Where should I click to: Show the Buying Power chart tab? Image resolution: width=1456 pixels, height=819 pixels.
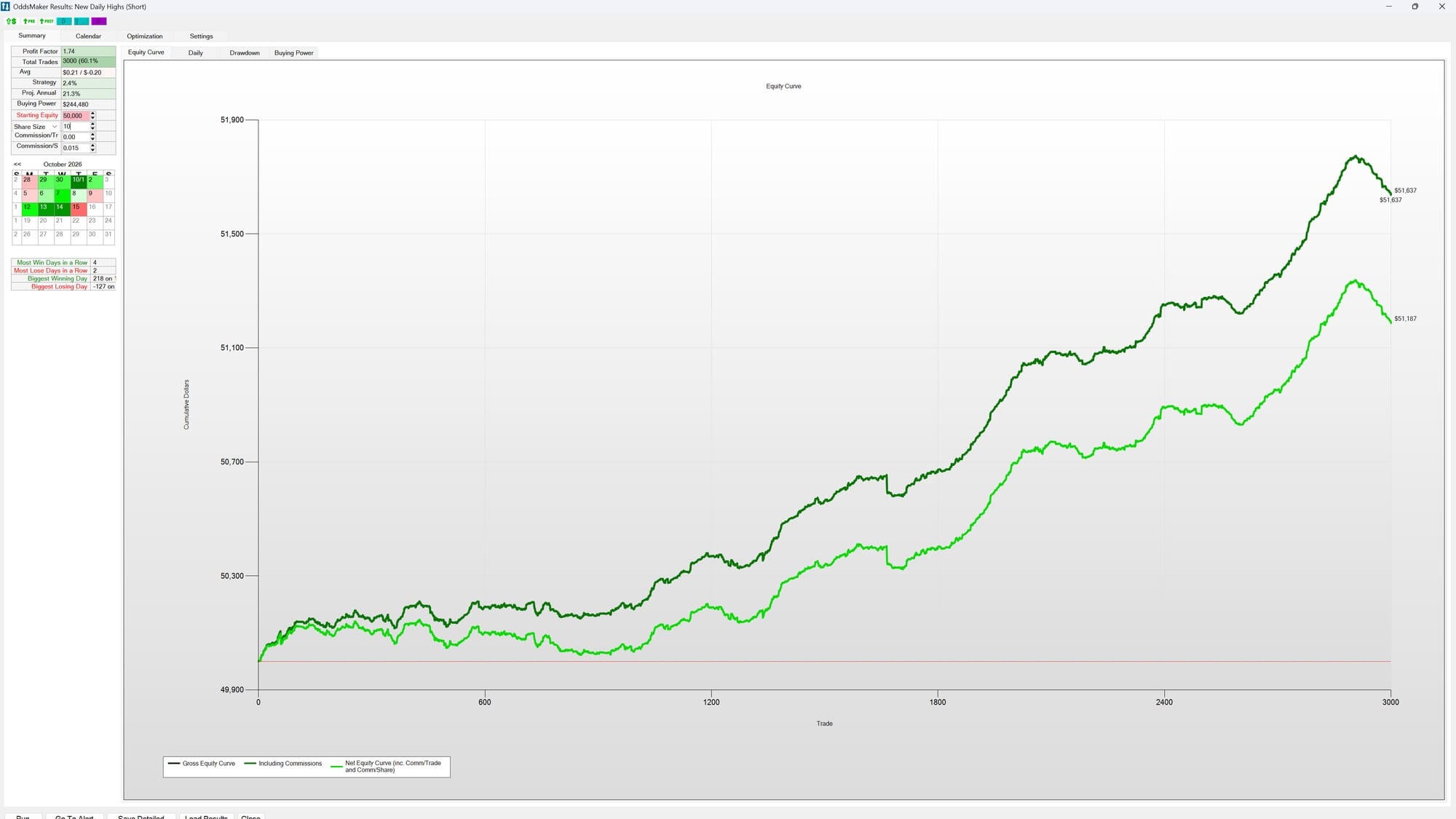pos(294,53)
